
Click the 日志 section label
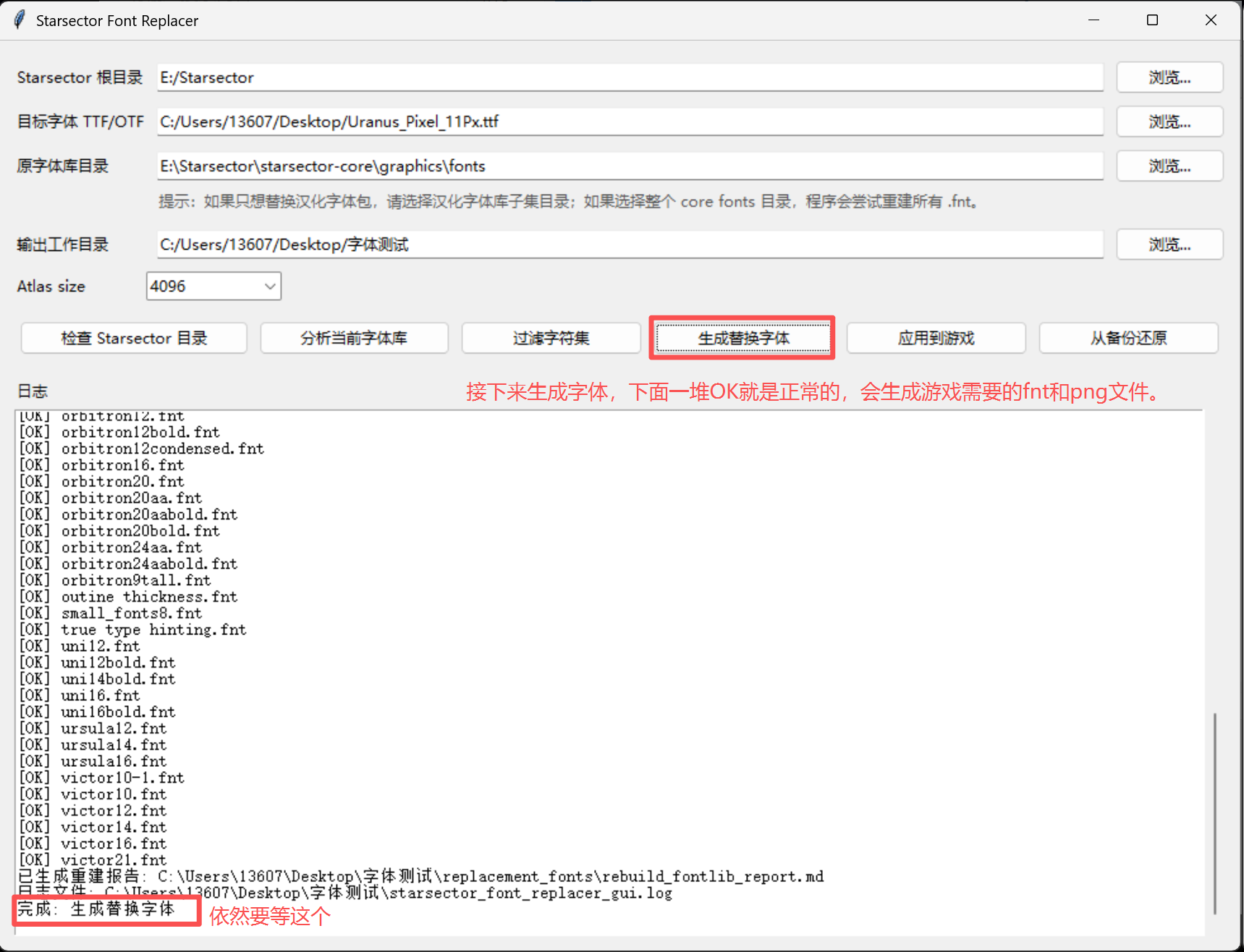coord(33,391)
